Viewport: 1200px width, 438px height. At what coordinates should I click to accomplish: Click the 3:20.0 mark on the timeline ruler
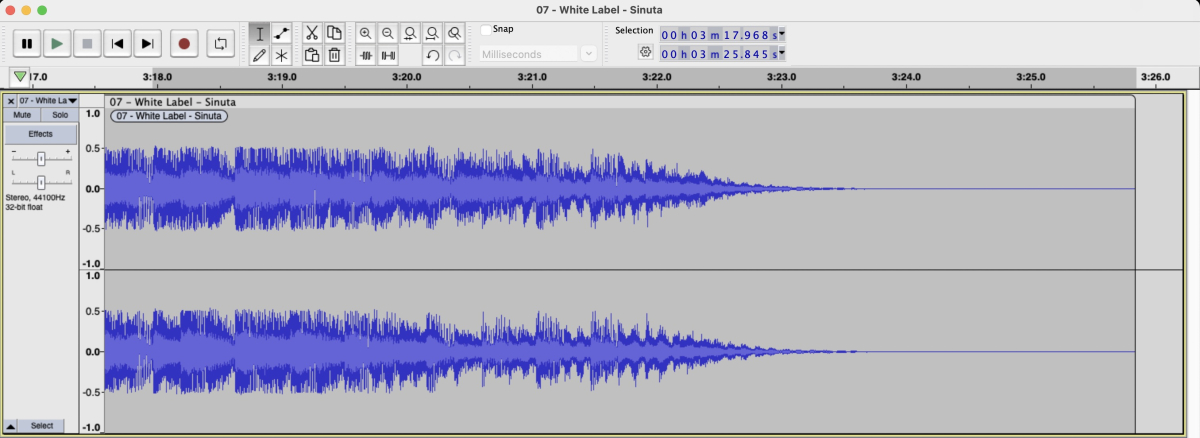[406, 76]
